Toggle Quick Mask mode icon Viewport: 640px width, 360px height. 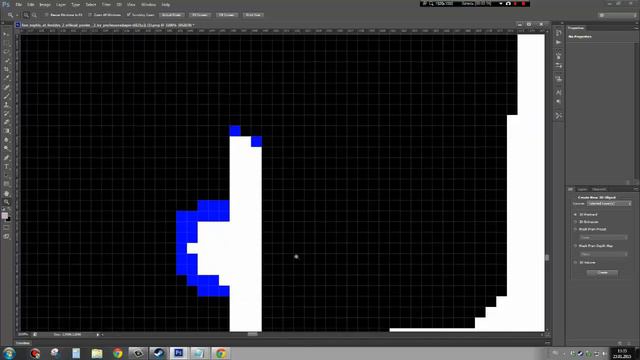[x=6, y=228]
